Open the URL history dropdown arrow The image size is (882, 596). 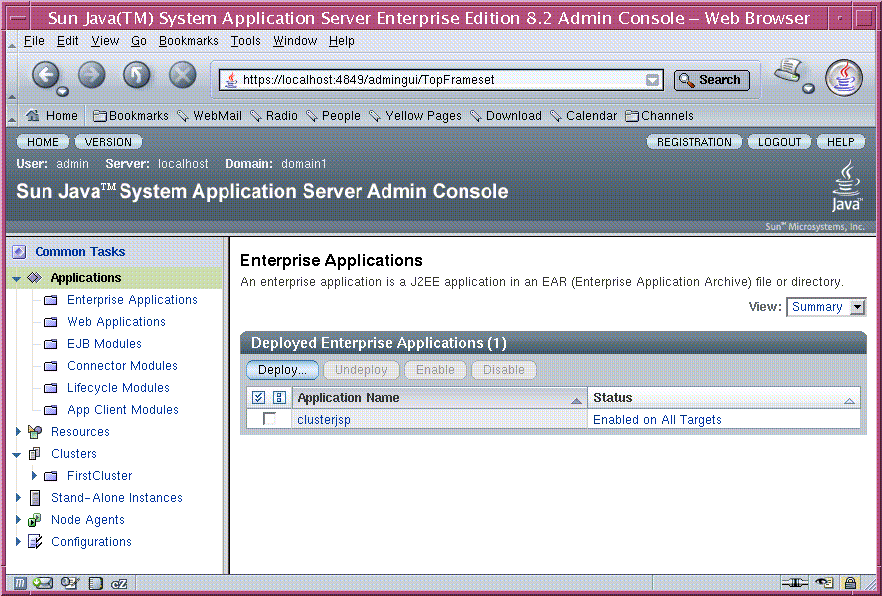coord(652,80)
